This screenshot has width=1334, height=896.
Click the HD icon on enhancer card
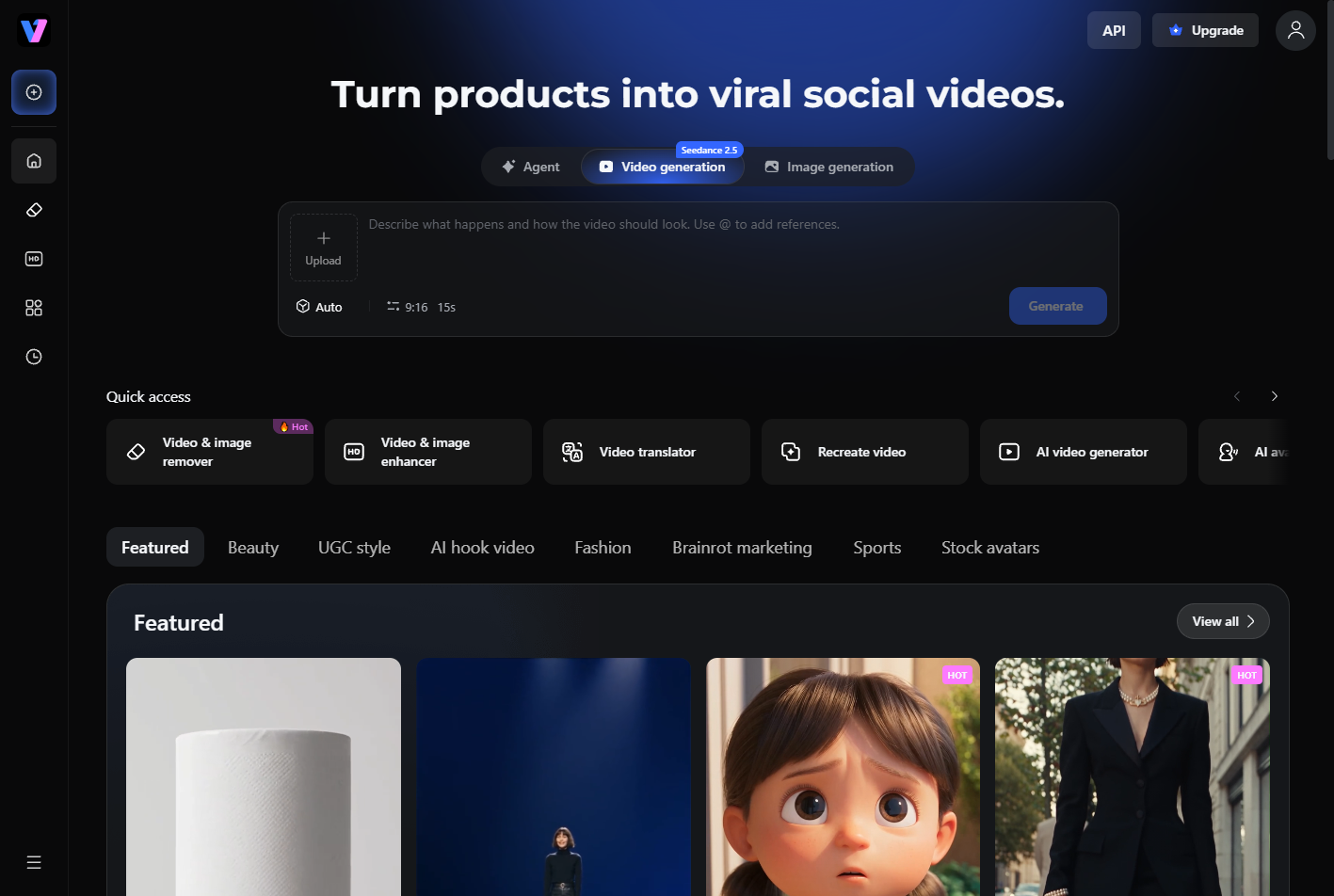pyautogui.click(x=354, y=452)
